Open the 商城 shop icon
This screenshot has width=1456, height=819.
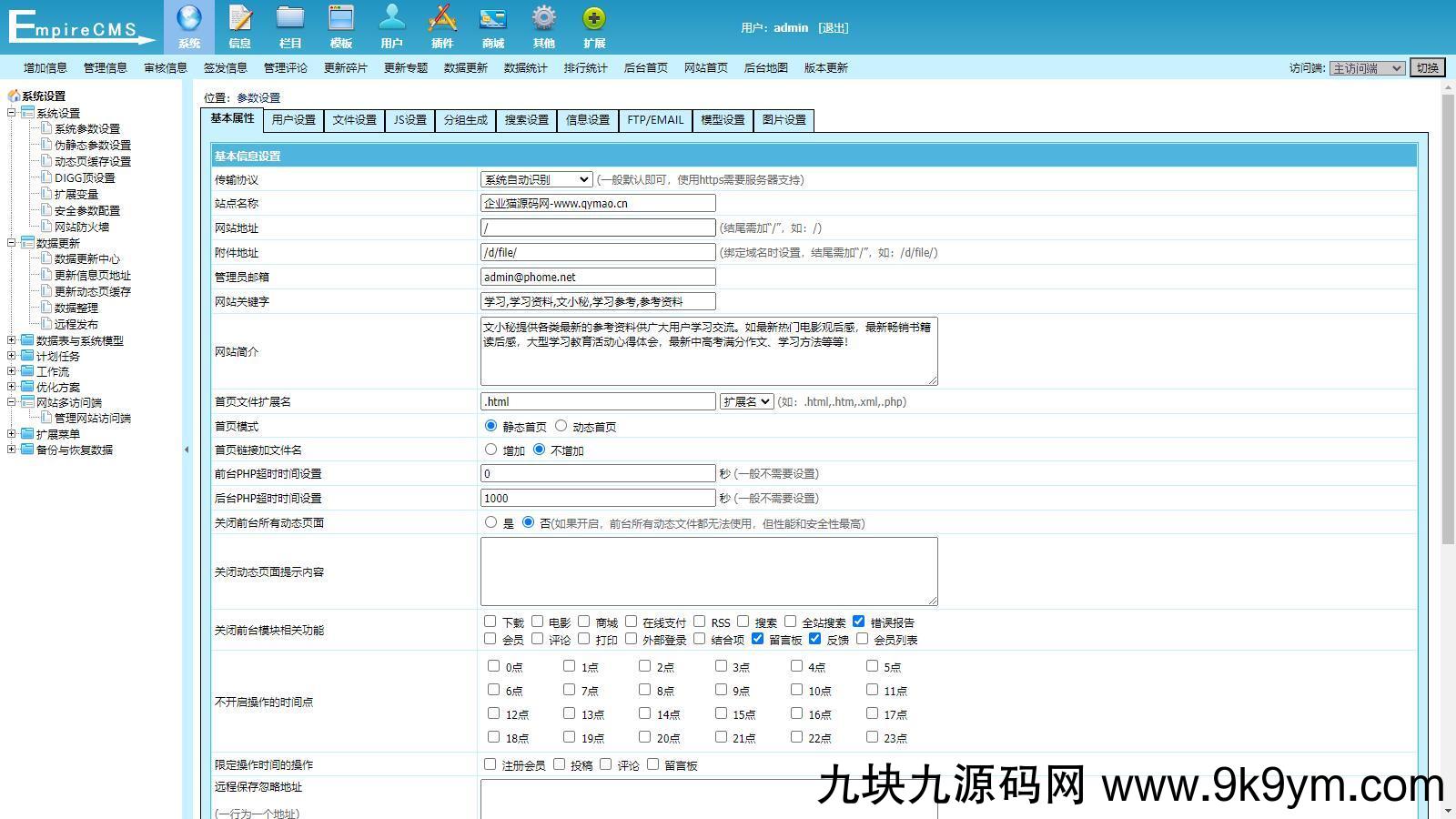[x=492, y=20]
